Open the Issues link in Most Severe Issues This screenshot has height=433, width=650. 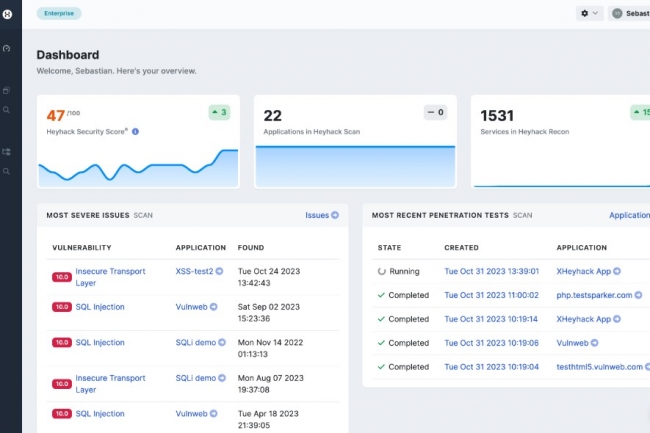pos(321,214)
